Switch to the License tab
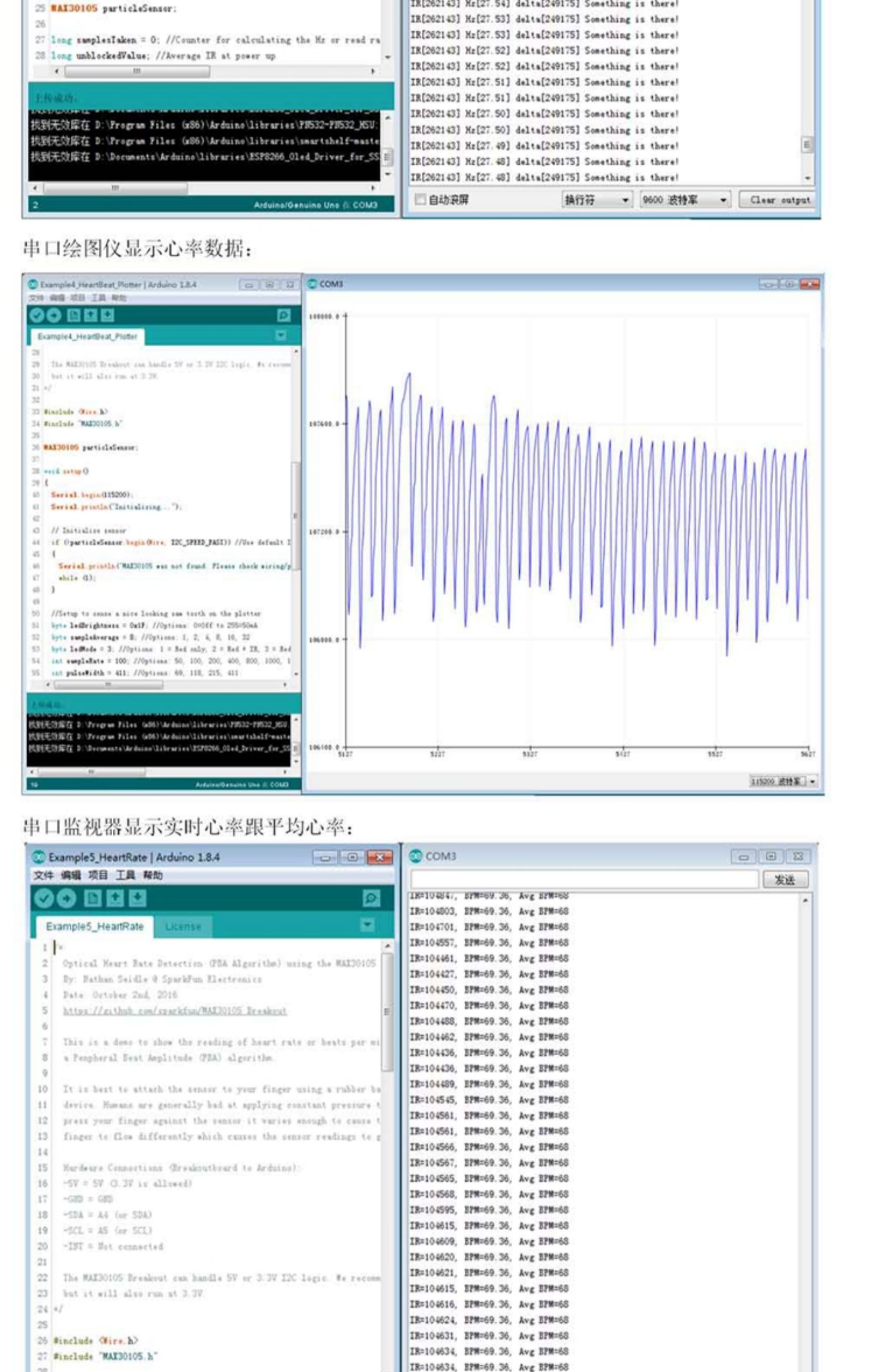The width and height of the screenshot is (886, 1372). click(183, 926)
